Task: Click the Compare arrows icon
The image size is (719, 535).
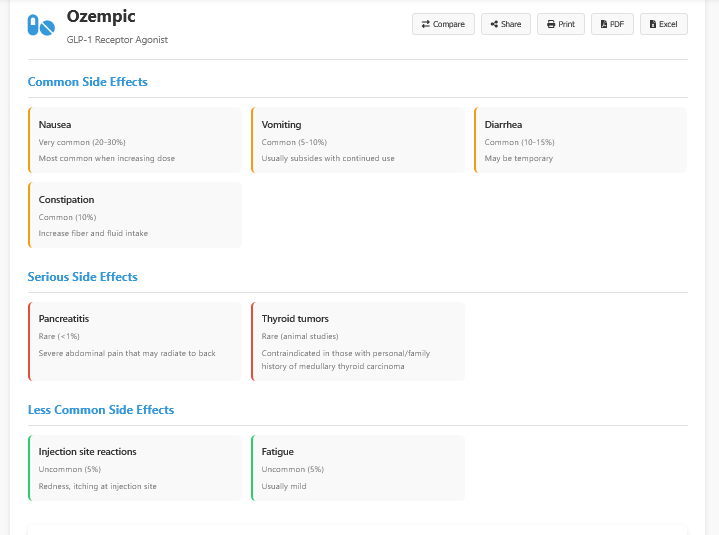Action: 426,24
